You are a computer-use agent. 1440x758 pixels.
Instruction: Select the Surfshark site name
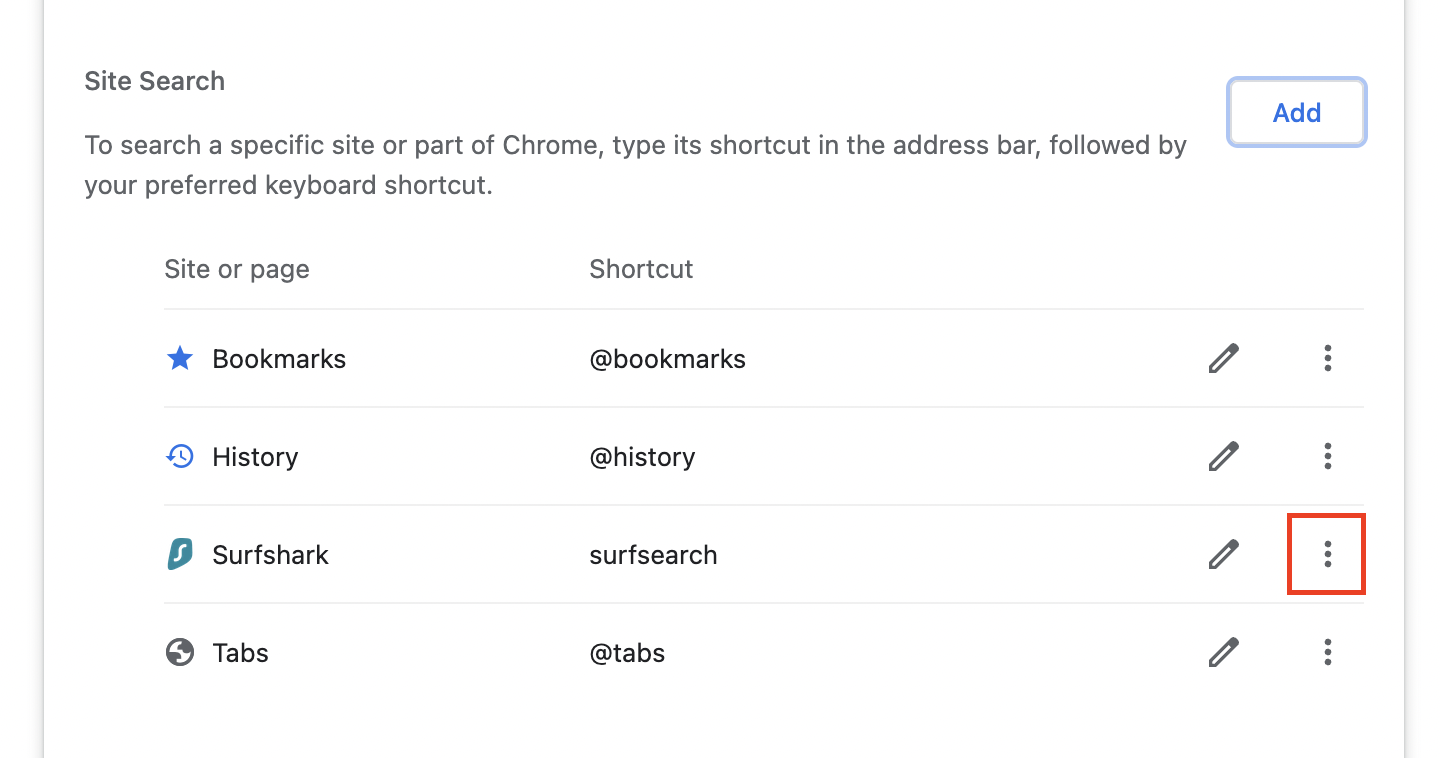(270, 555)
